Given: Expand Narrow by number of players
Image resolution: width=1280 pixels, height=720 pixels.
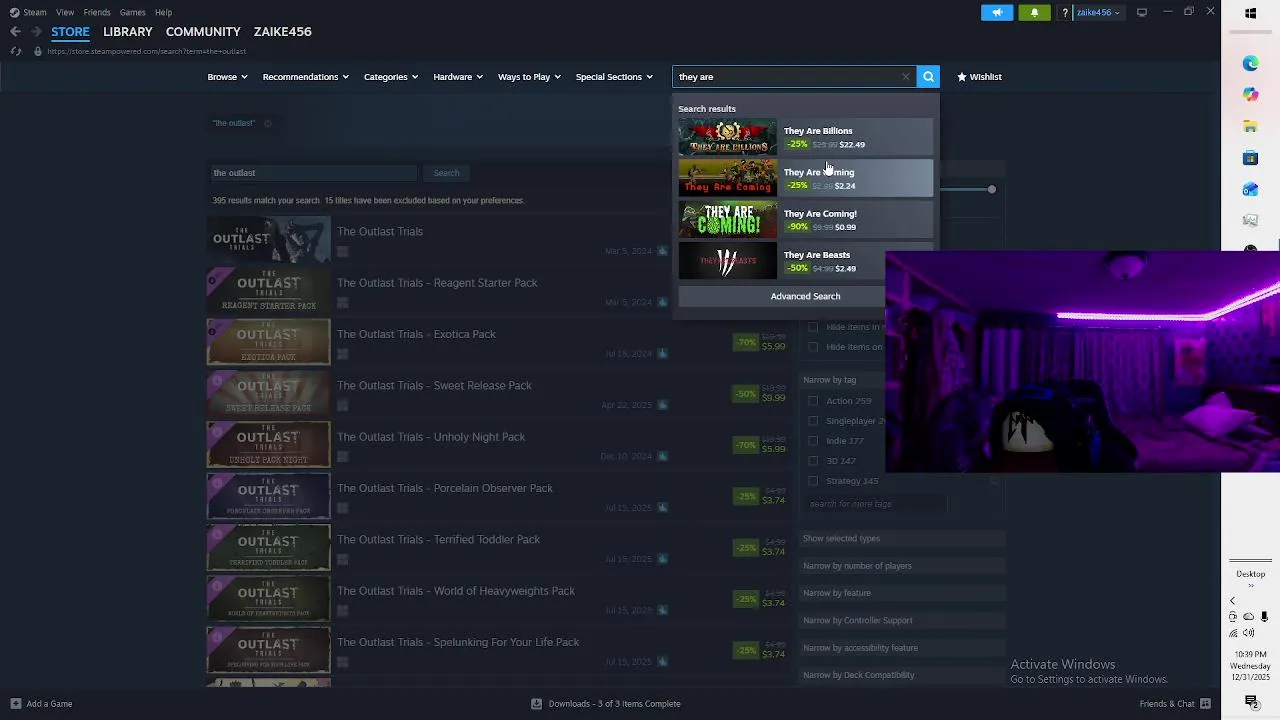Looking at the screenshot, I should click(x=903, y=566).
